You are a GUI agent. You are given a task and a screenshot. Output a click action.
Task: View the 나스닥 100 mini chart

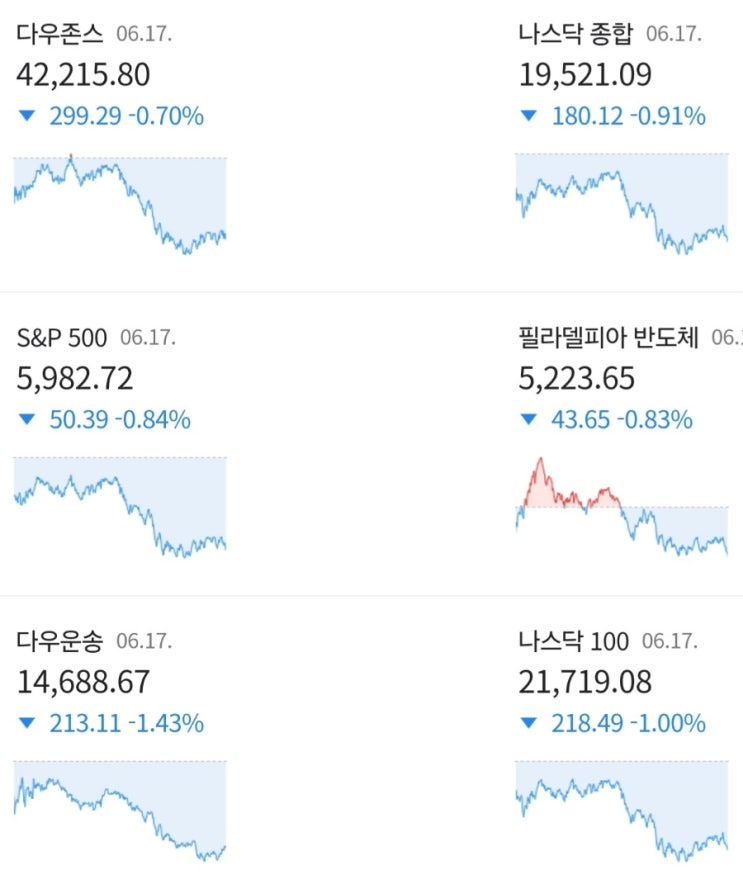click(622, 811)
